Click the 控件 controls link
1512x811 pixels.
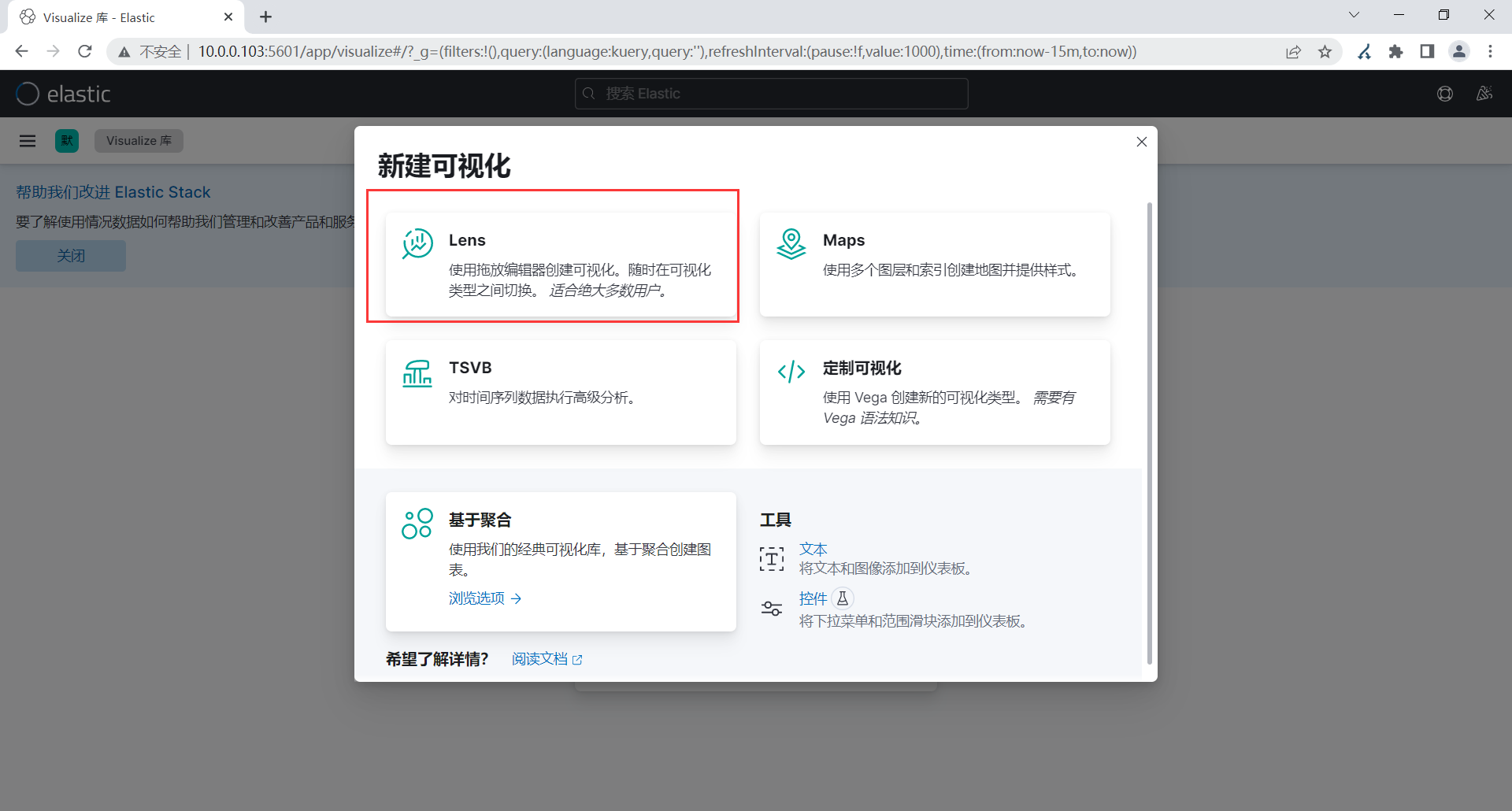pyautogui.click(x=813, y=598)
